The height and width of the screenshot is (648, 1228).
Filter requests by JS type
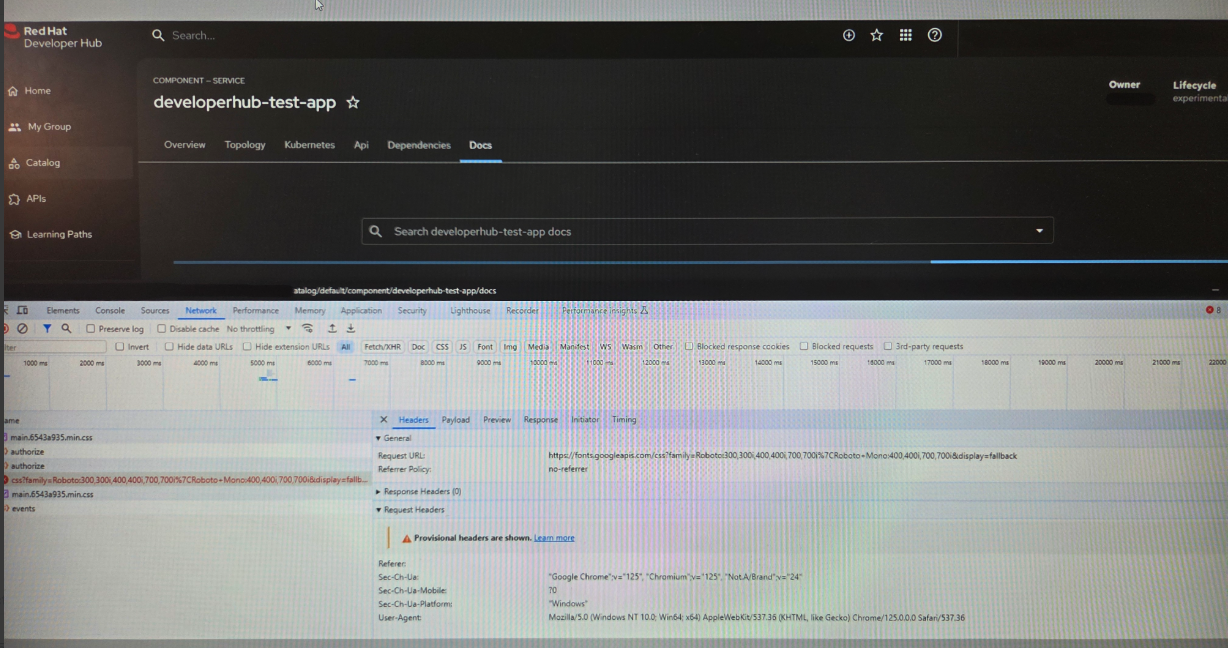(x=463, y=347)
